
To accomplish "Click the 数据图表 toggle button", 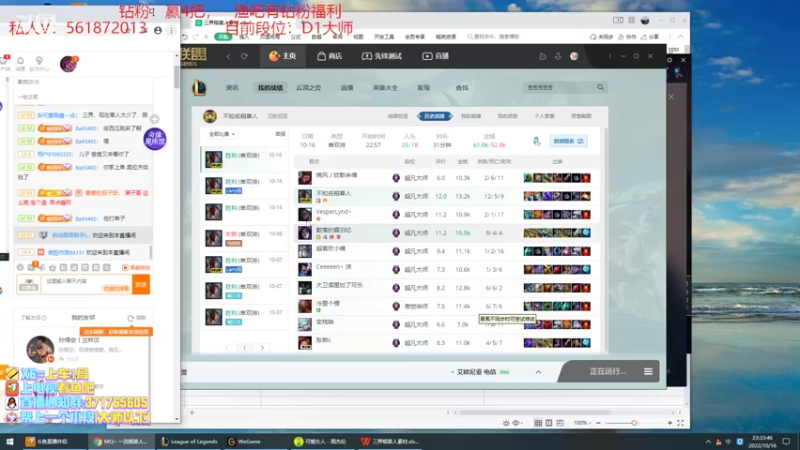I will click(568, 141).
